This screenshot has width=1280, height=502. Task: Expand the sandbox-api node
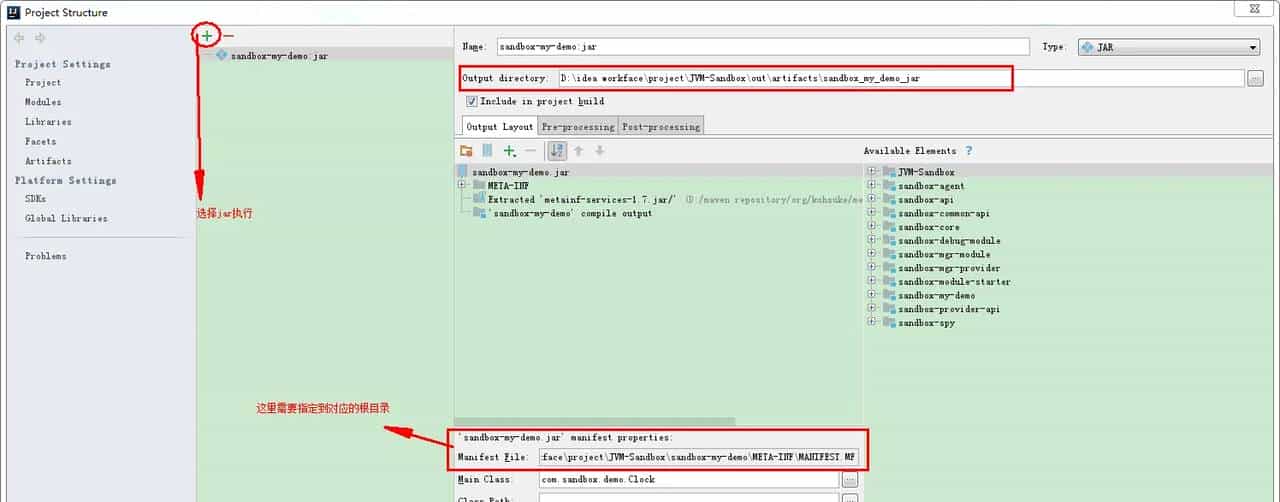pos(873,200)
